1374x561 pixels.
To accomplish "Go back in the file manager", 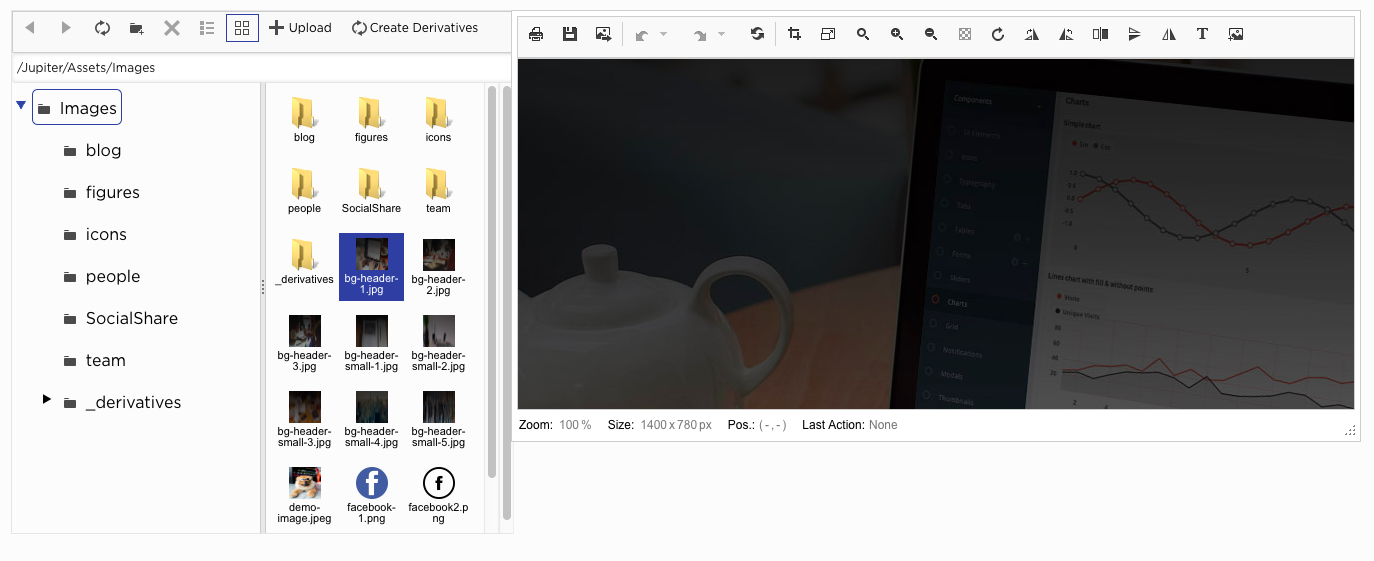I will tap(30, 28).
